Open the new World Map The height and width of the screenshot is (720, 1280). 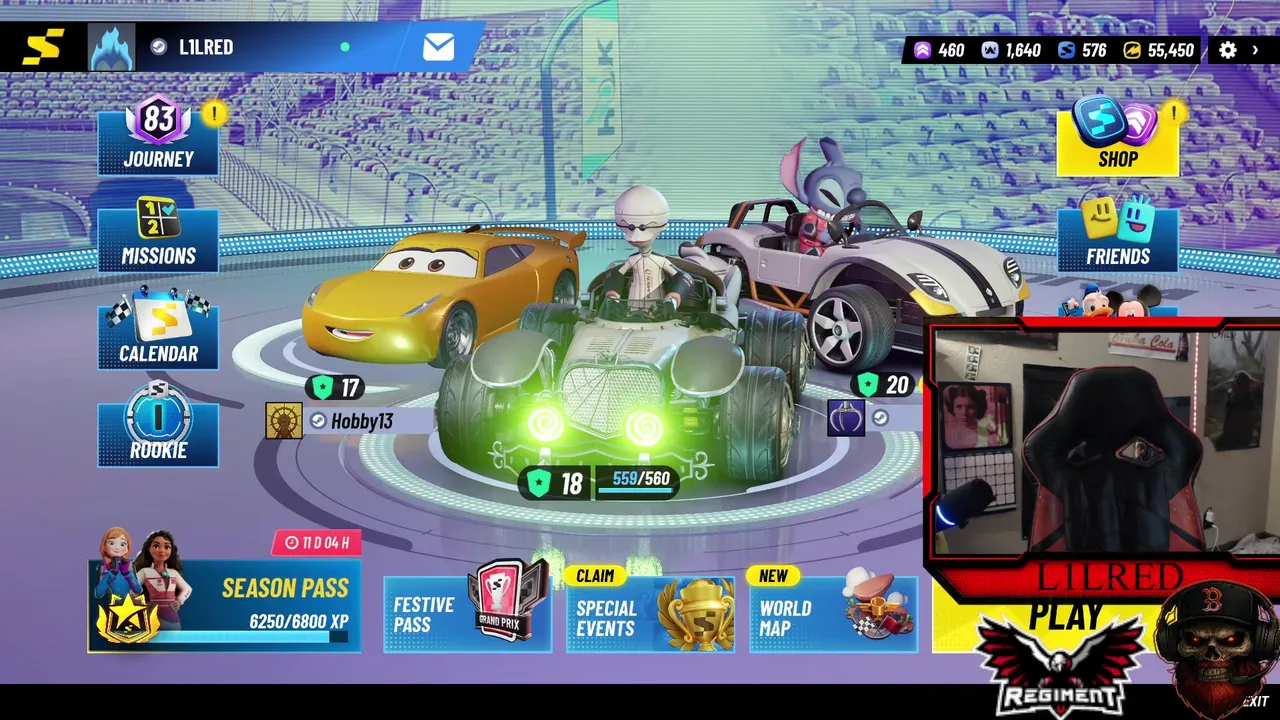[833, 613]
